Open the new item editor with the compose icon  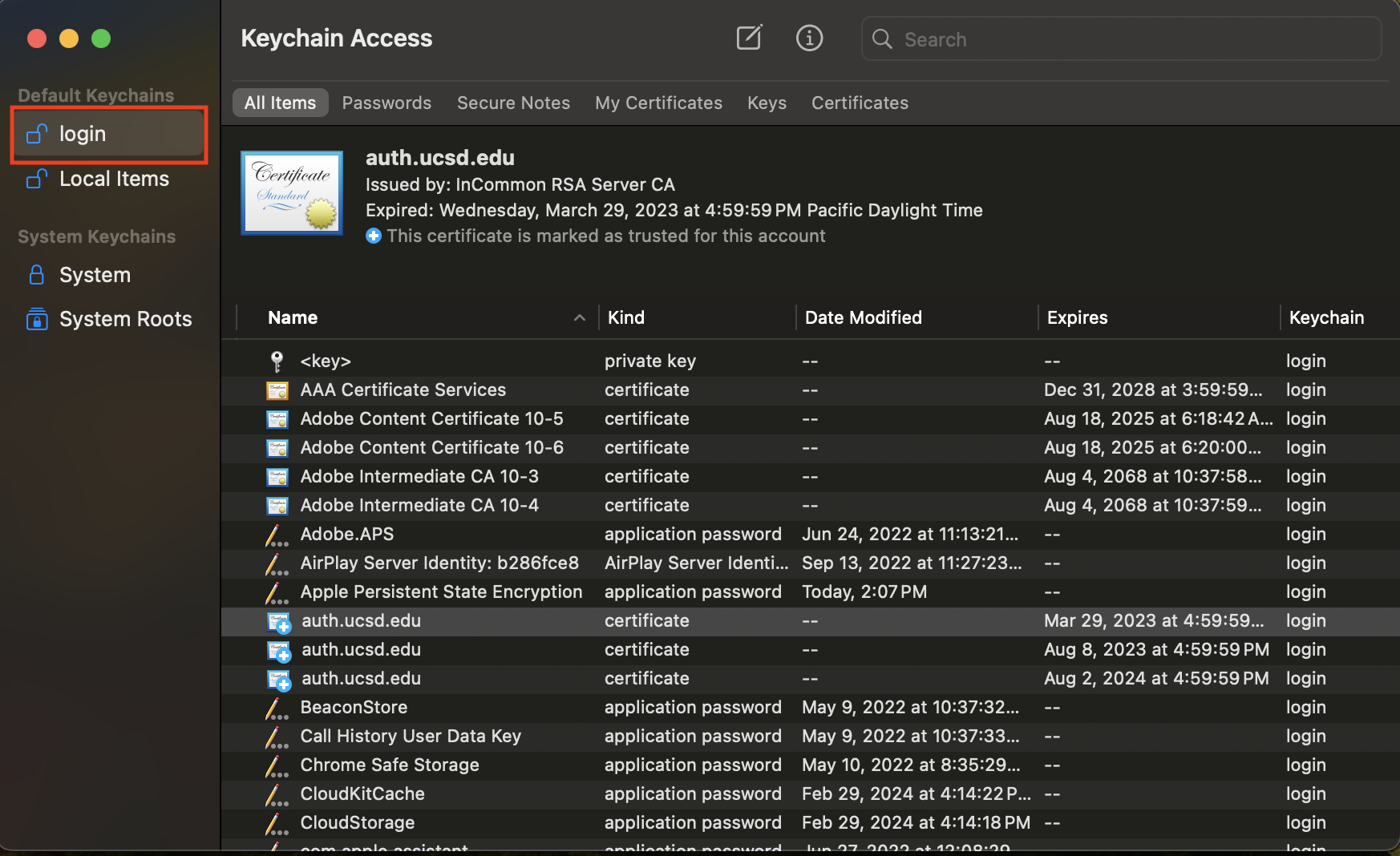pos(748,37)
